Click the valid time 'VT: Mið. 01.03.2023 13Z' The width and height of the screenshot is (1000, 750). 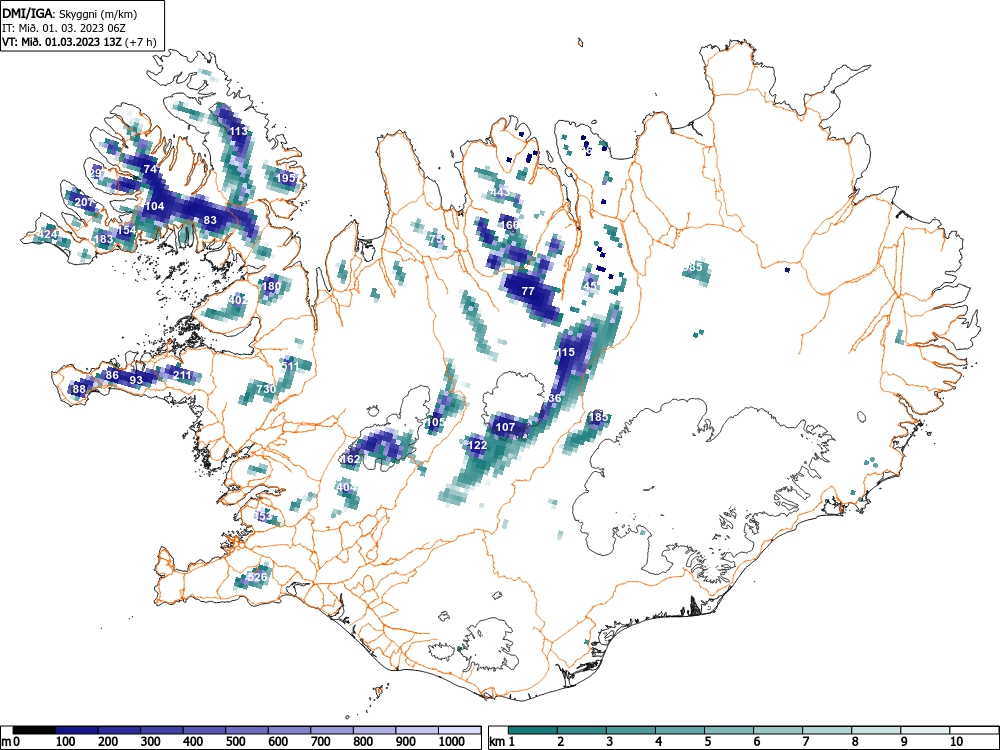tap(64, 42)
